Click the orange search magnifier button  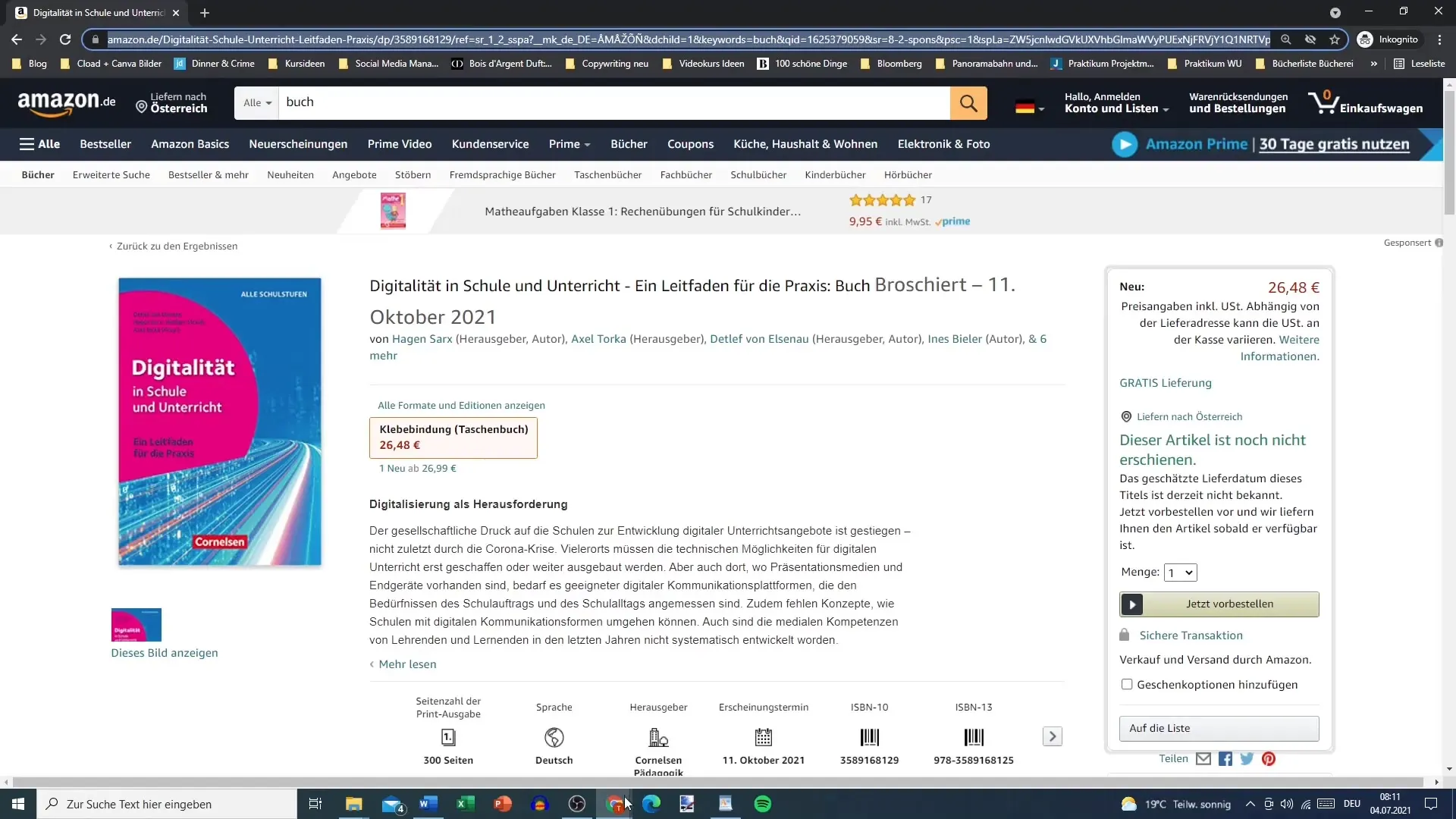pyautogui.click(x=968, y=103)
